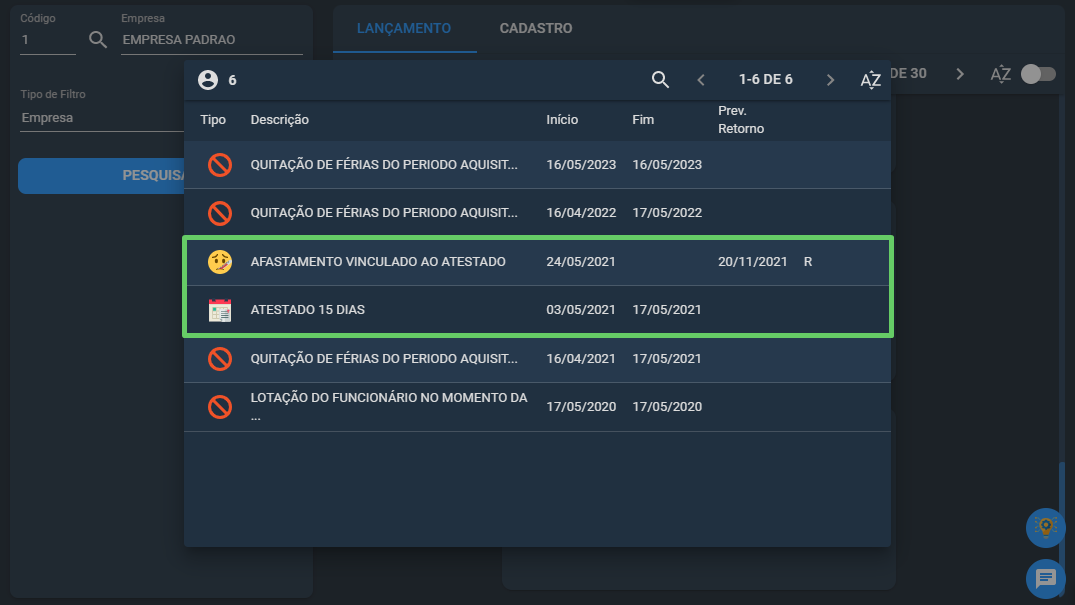Switch to the CADASTRO tab

535,28
